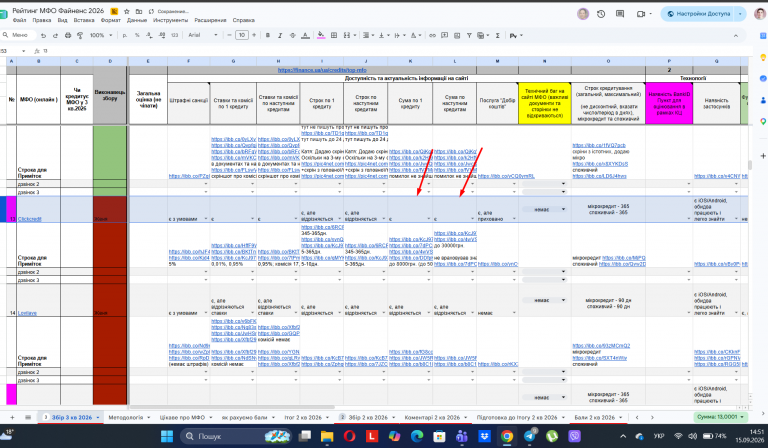Undo the last action in the toolbar
This screenshot has height=448, width=768.
(x=44, y=35)
